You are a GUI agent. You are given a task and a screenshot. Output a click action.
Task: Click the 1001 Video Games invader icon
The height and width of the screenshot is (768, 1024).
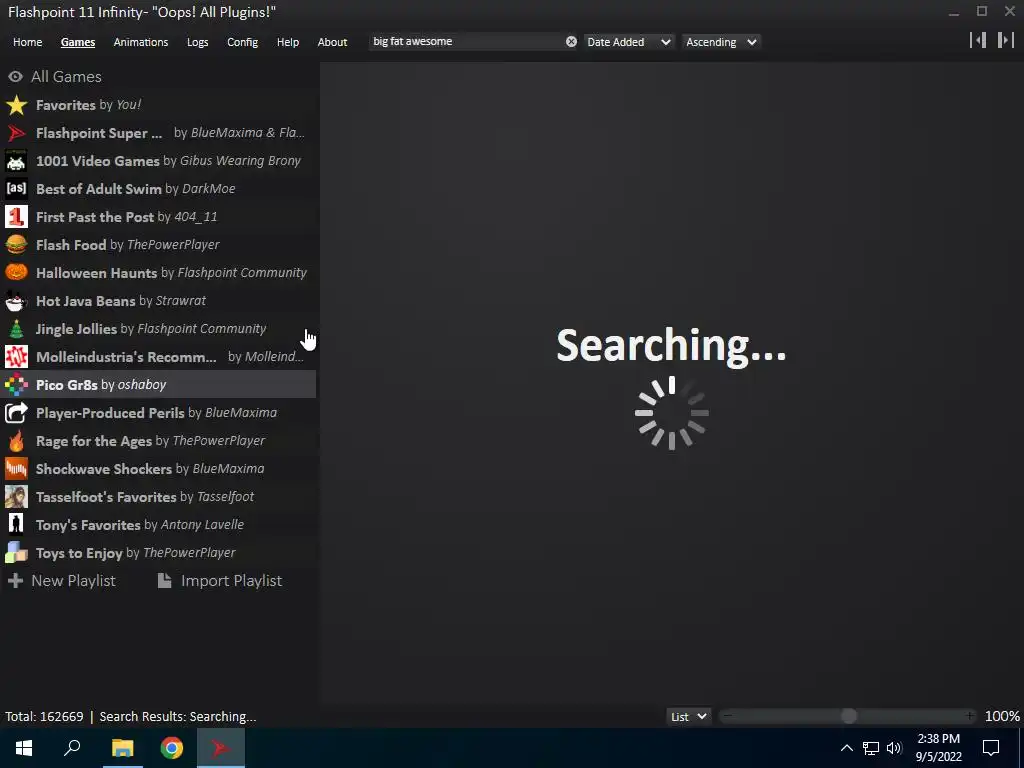16,161
